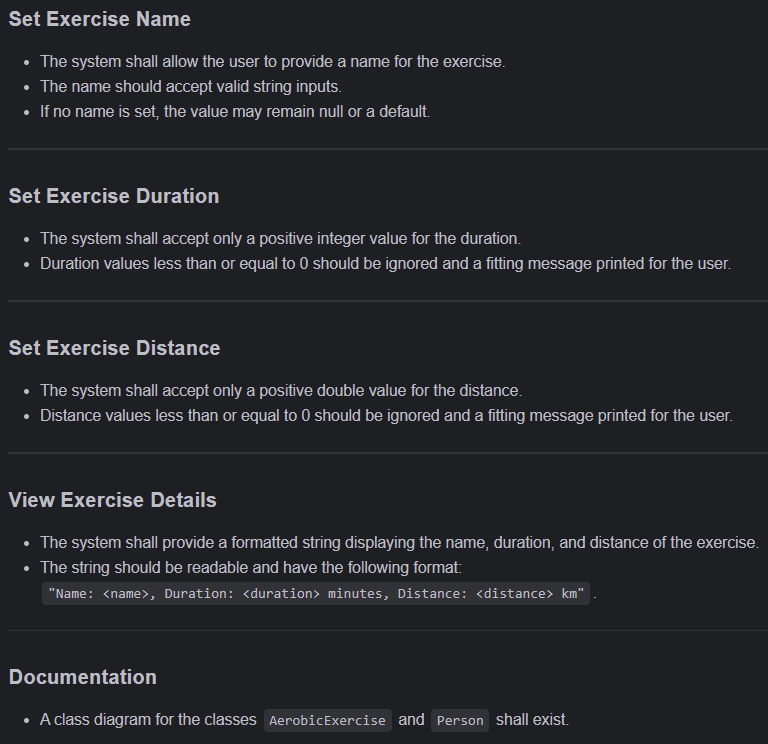Click the Set Exercise Distance heading
Screen dimensions: 768x744
[114, 348]
